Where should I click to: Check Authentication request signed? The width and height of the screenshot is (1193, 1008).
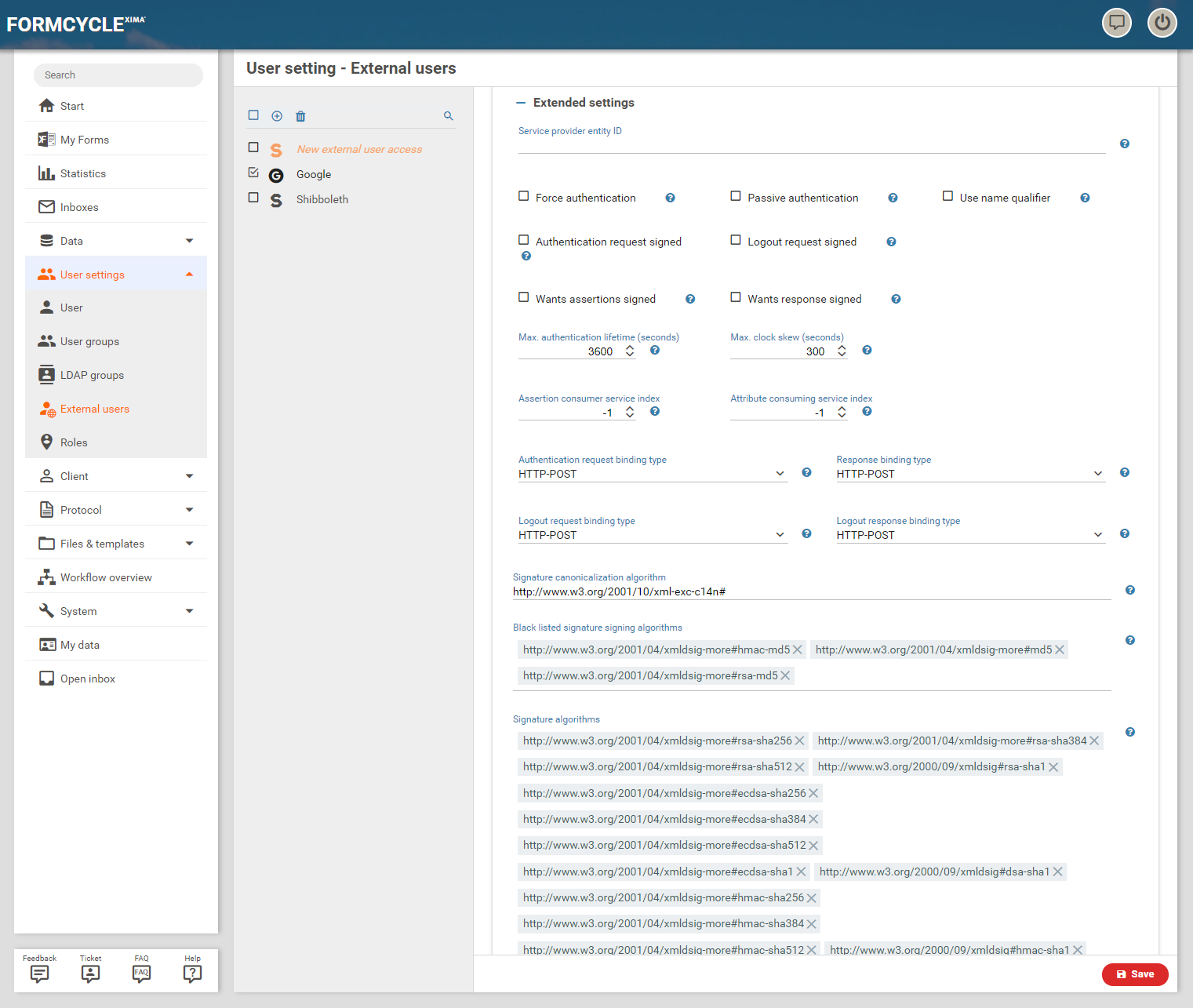[x=524, y=240]
